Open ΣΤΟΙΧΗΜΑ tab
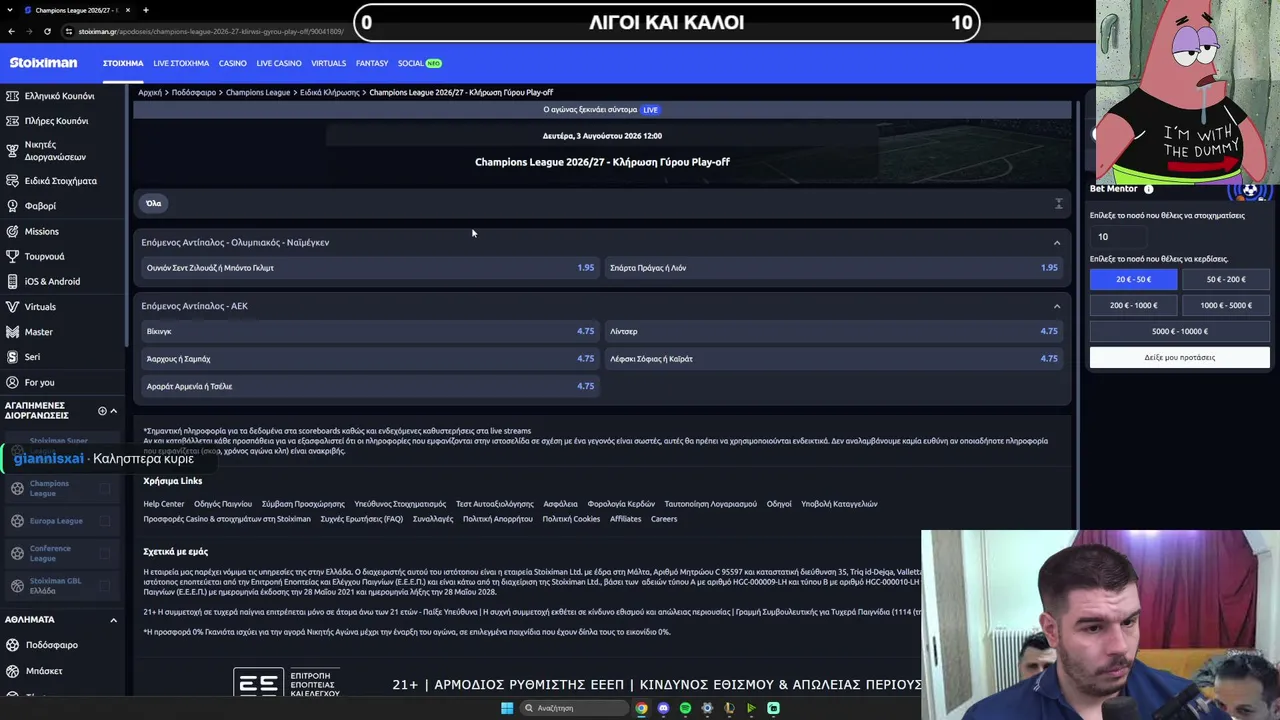Image resolution: width=1280 pixels, height=720 pixels. coord(123,63)
